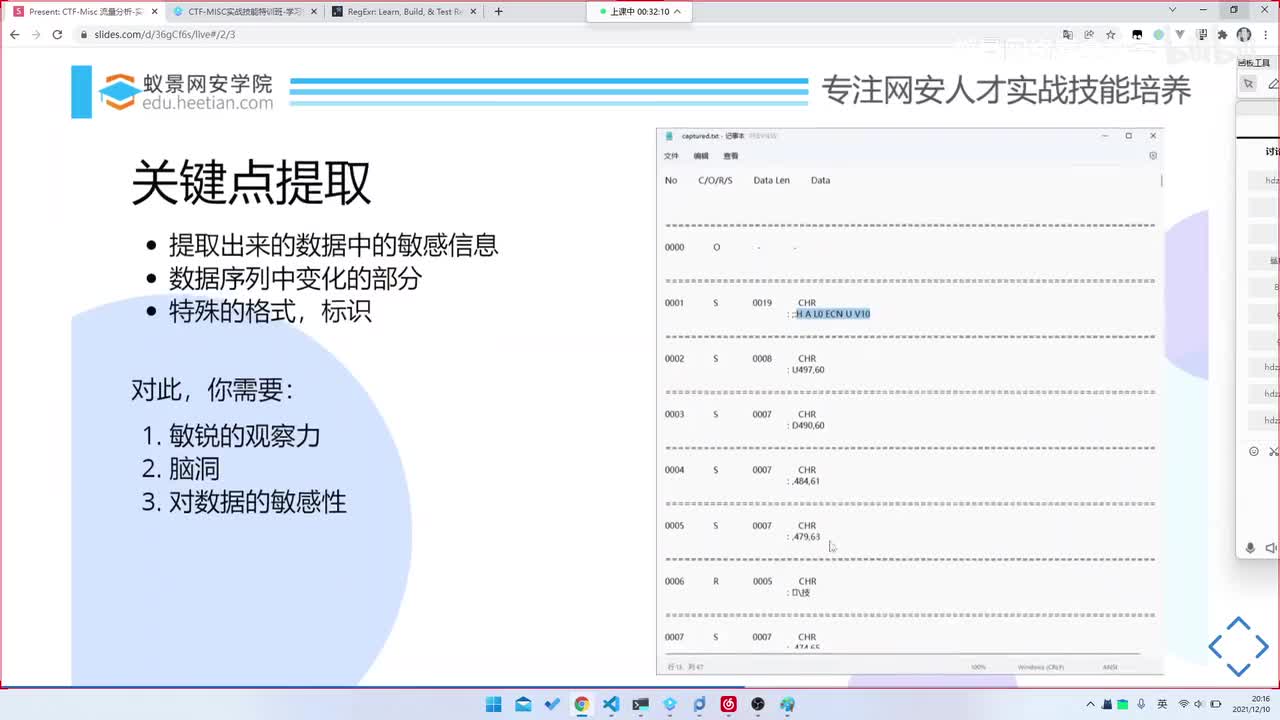Click the translate page icon
This screenshot has height=720, width=1280.
point(1066,34)
